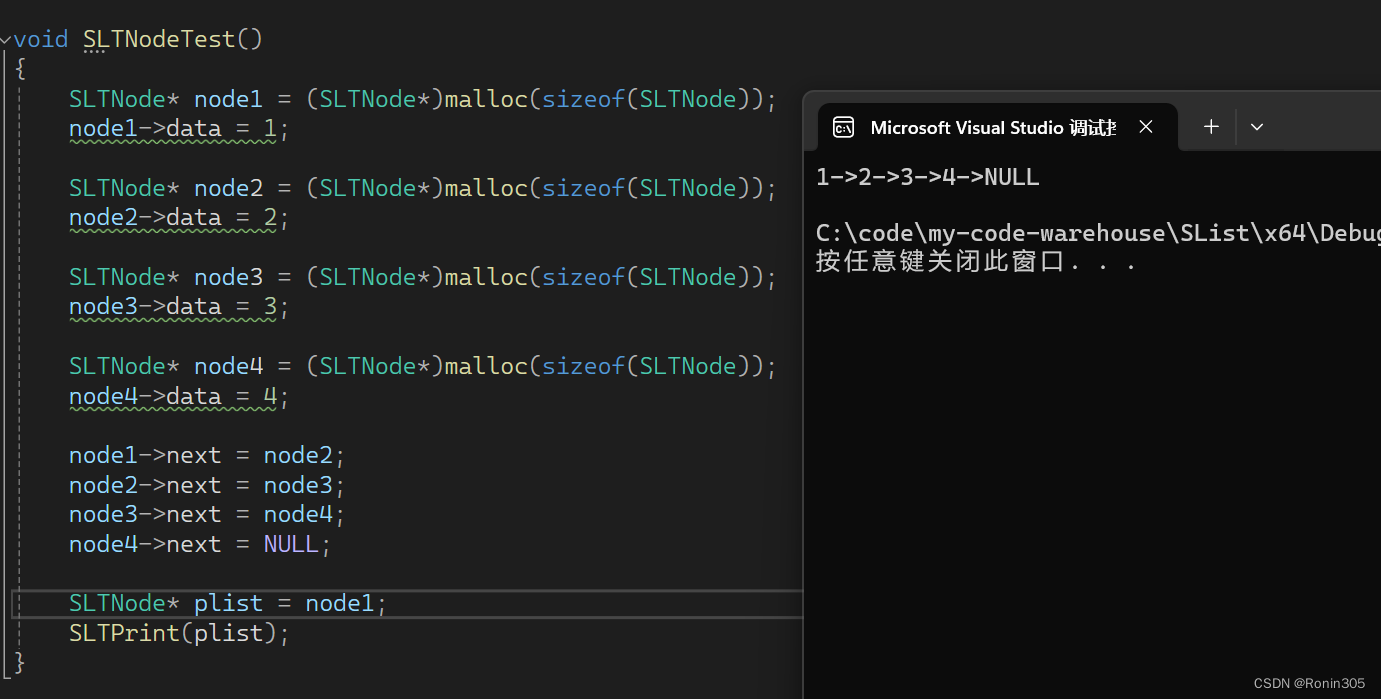Screen dimensions: 1381x699
Task: Click the SLTNode* plist = node1 line
Action: pyautogui.click(x=227, y=603)
